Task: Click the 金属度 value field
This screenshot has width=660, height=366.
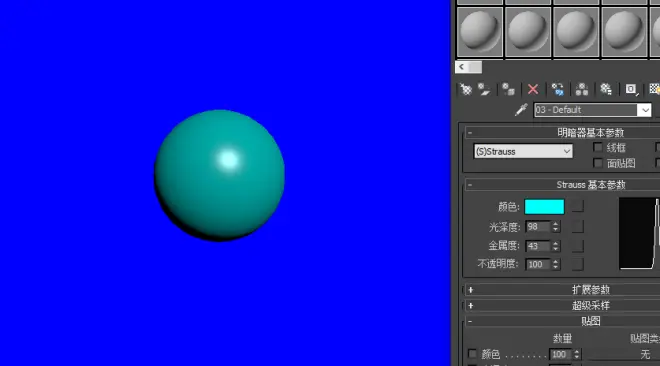Action: coord(538,246)
